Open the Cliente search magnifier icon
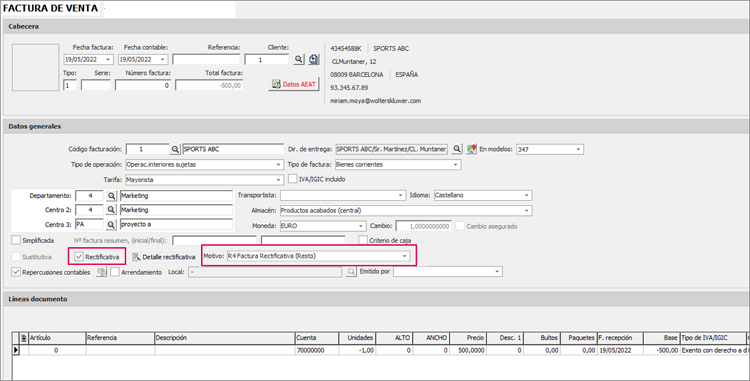 pos(298,59)
